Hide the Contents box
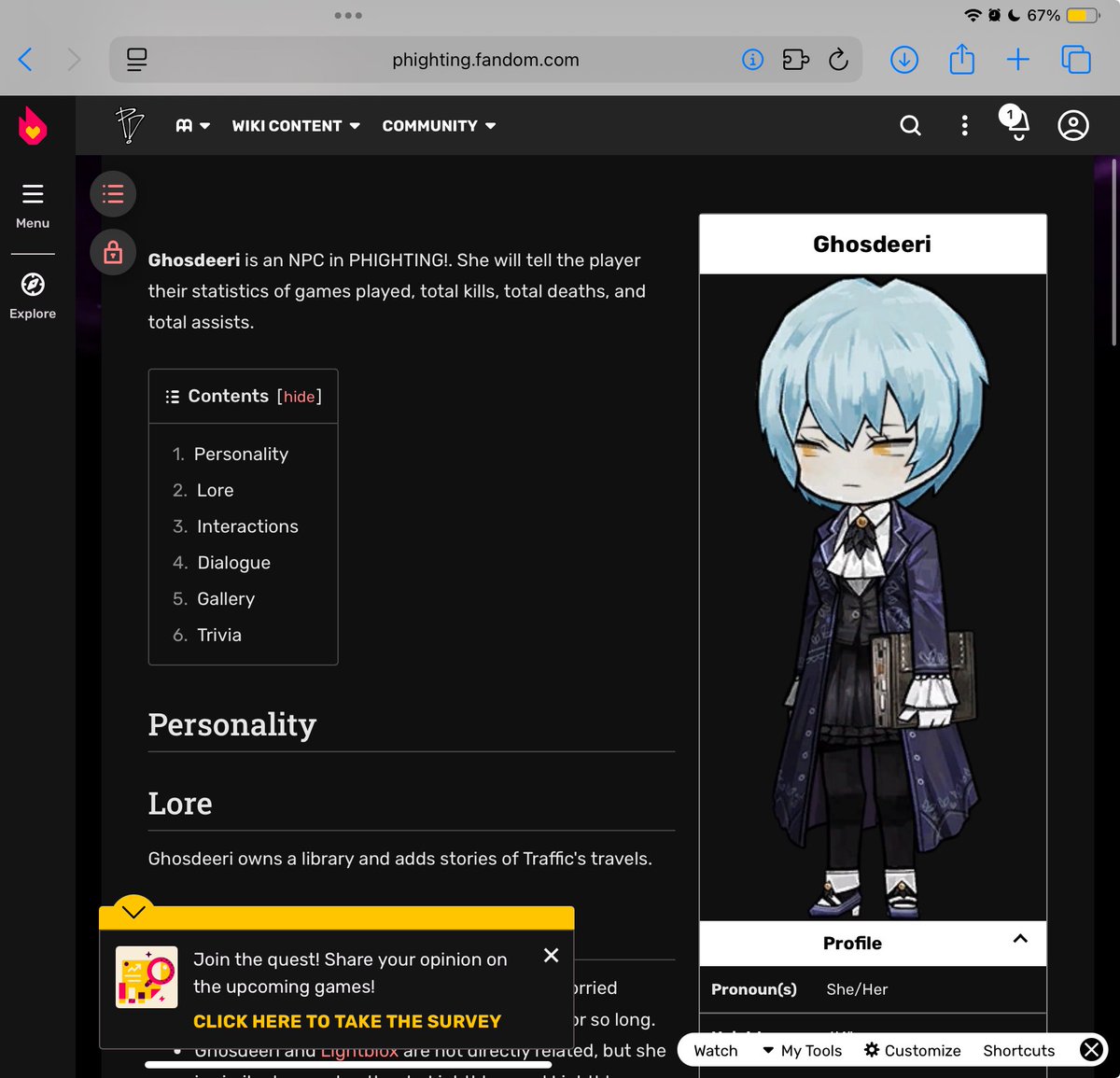The height and width of the screenshot is (1078, 1120). point(299,397)
